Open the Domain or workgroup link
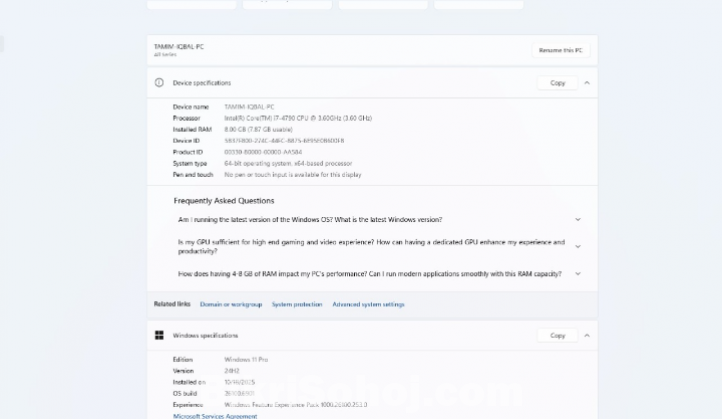 point(231,304)
